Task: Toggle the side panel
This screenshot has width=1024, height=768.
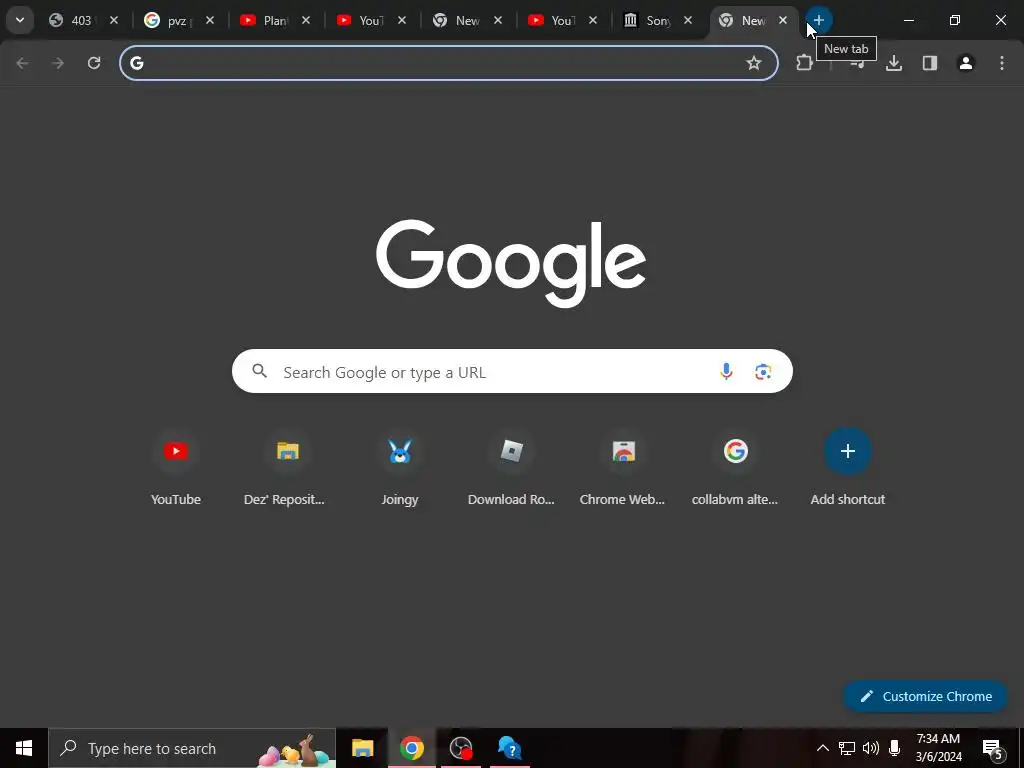Action: (930, 63)
